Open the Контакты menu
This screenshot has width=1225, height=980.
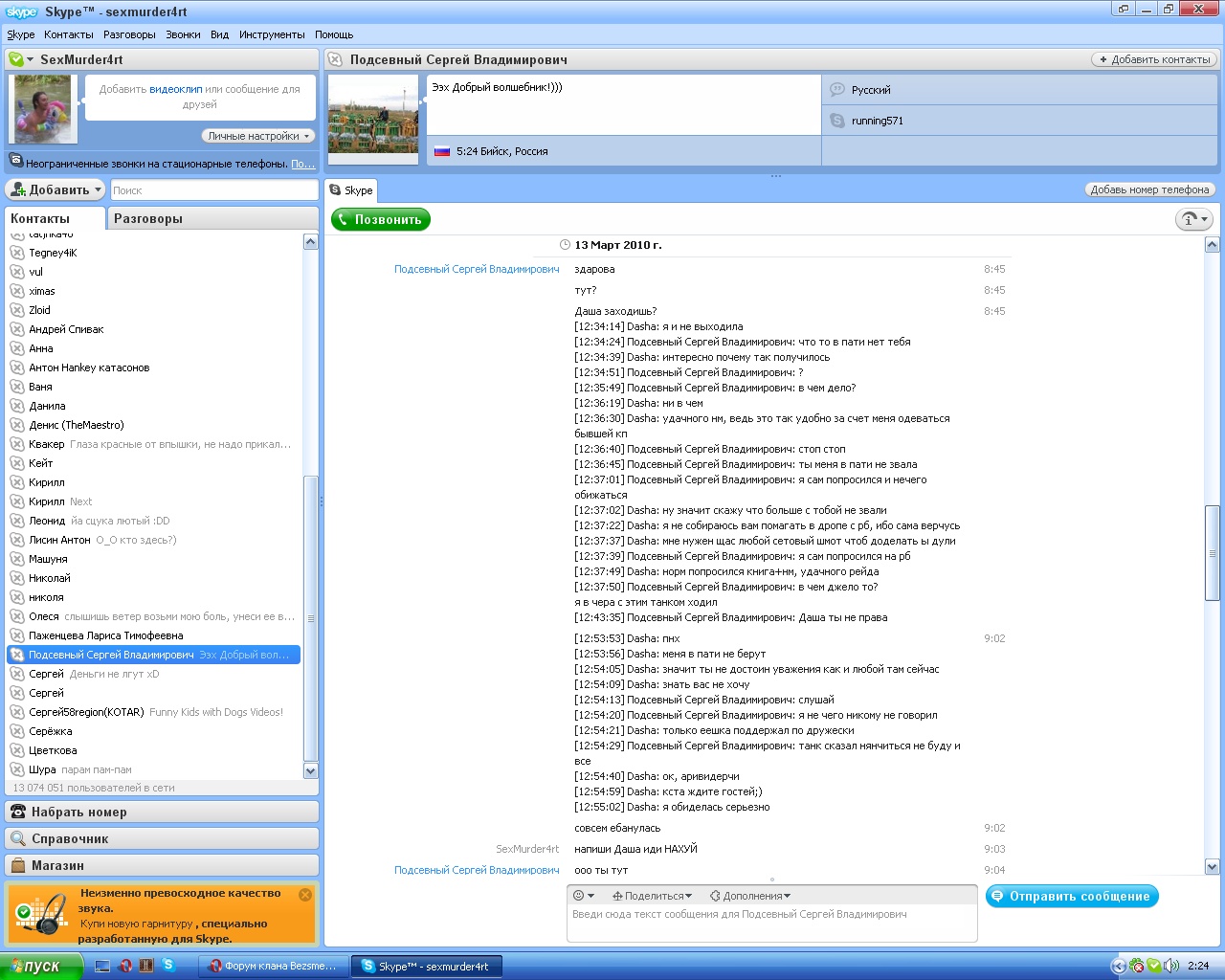[69, 34]
